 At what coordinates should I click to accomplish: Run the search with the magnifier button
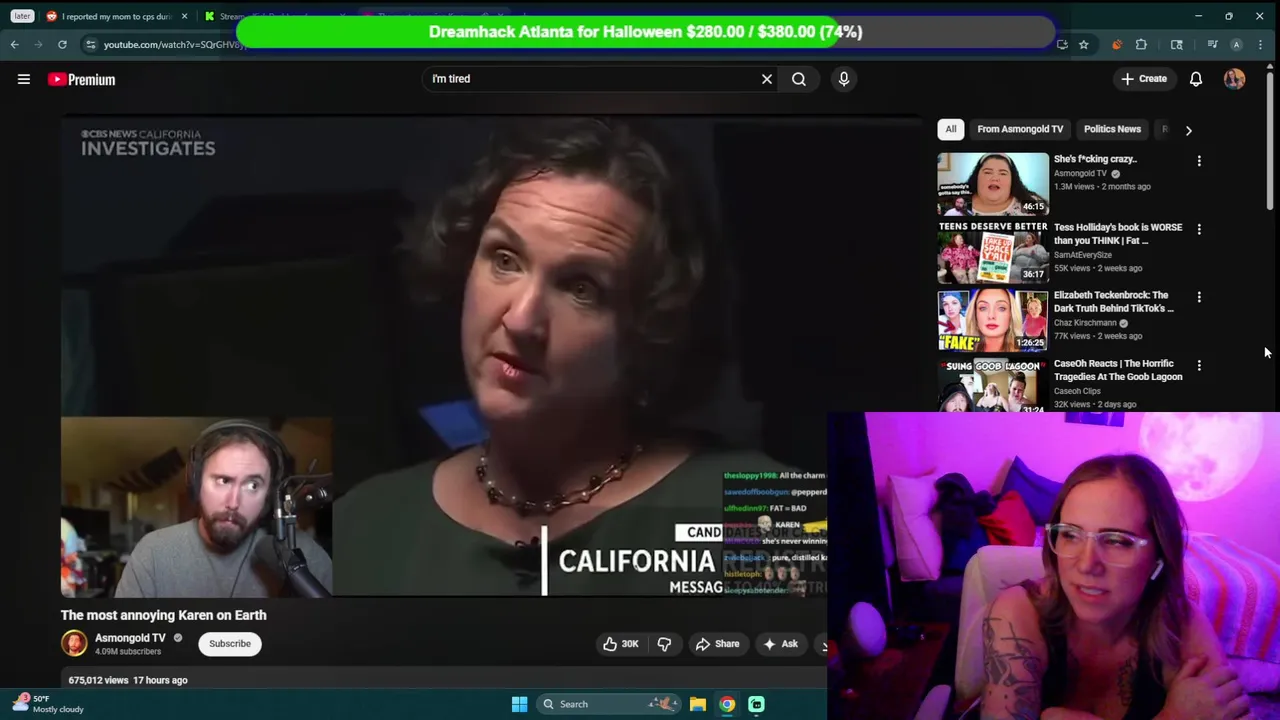(799, 79)
